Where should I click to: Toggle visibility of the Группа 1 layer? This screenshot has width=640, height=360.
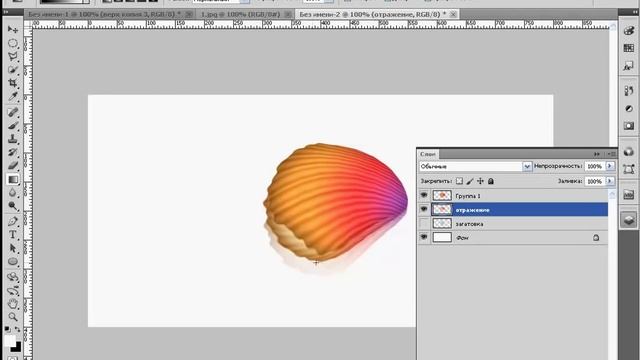pos(424,196)
